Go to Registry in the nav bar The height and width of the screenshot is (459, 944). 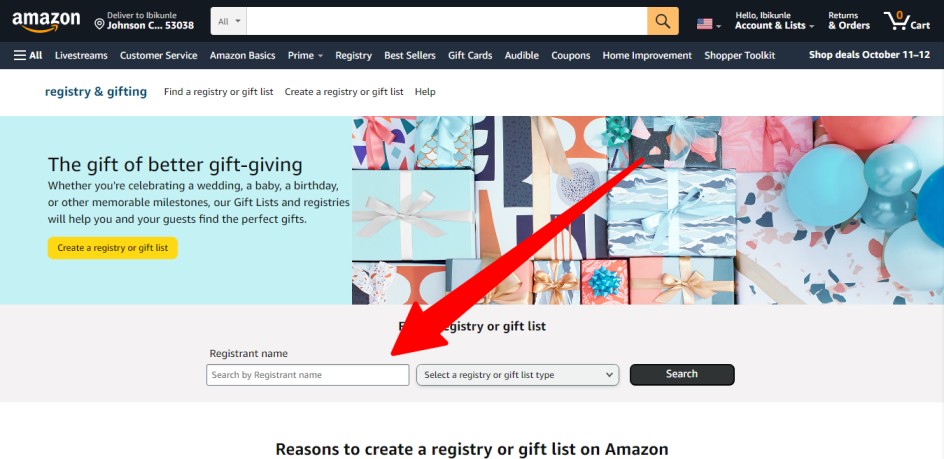point(353,55)
